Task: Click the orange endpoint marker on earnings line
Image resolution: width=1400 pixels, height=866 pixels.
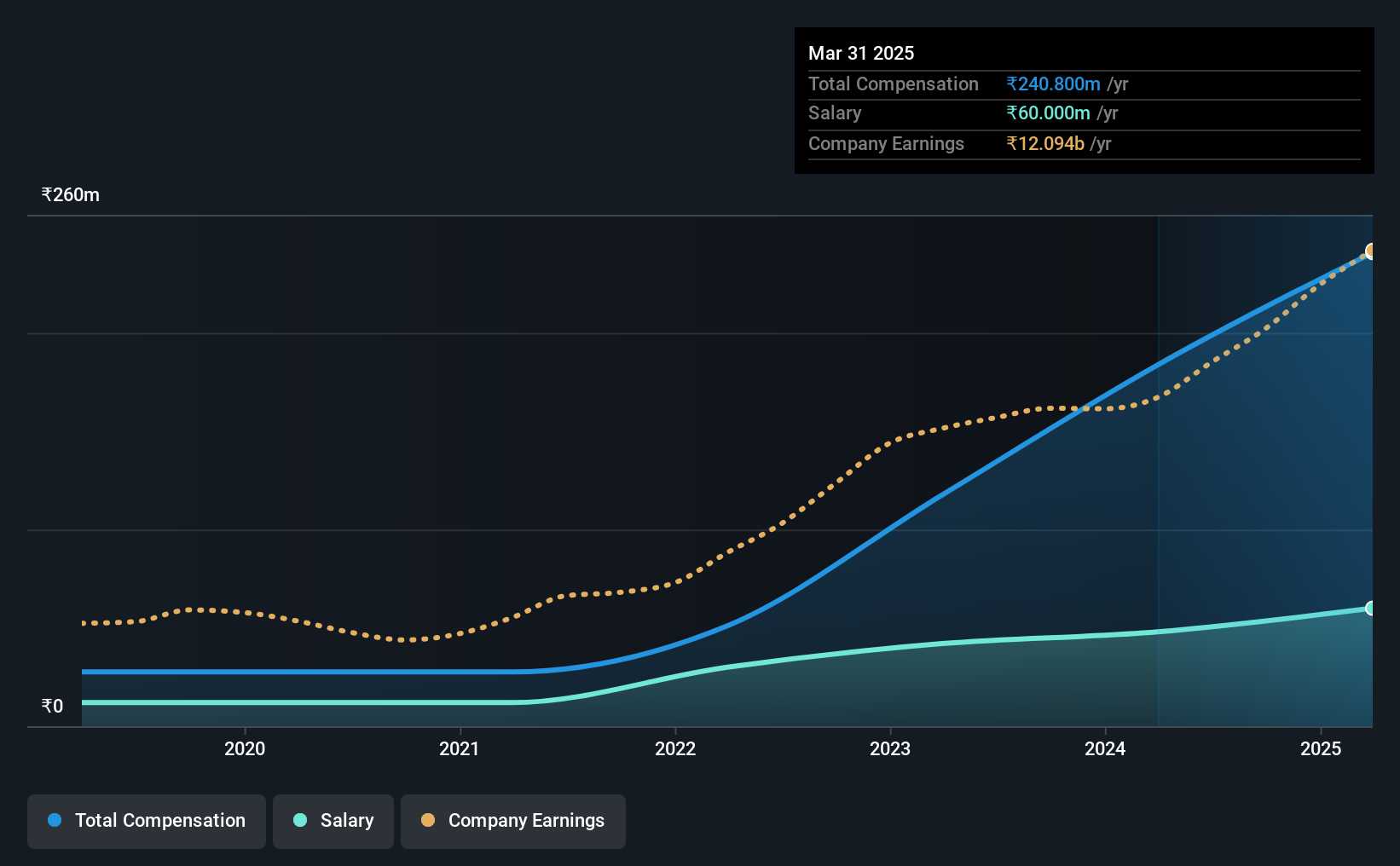Action: tap(1371, 251)
